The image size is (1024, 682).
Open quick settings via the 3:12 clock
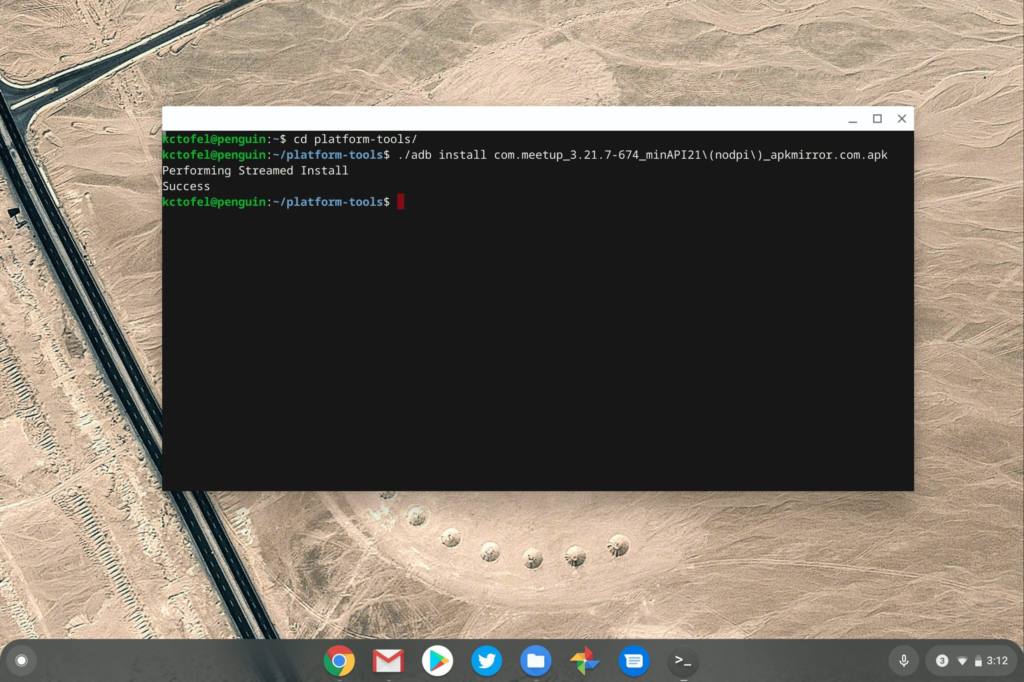click(997, 661)
